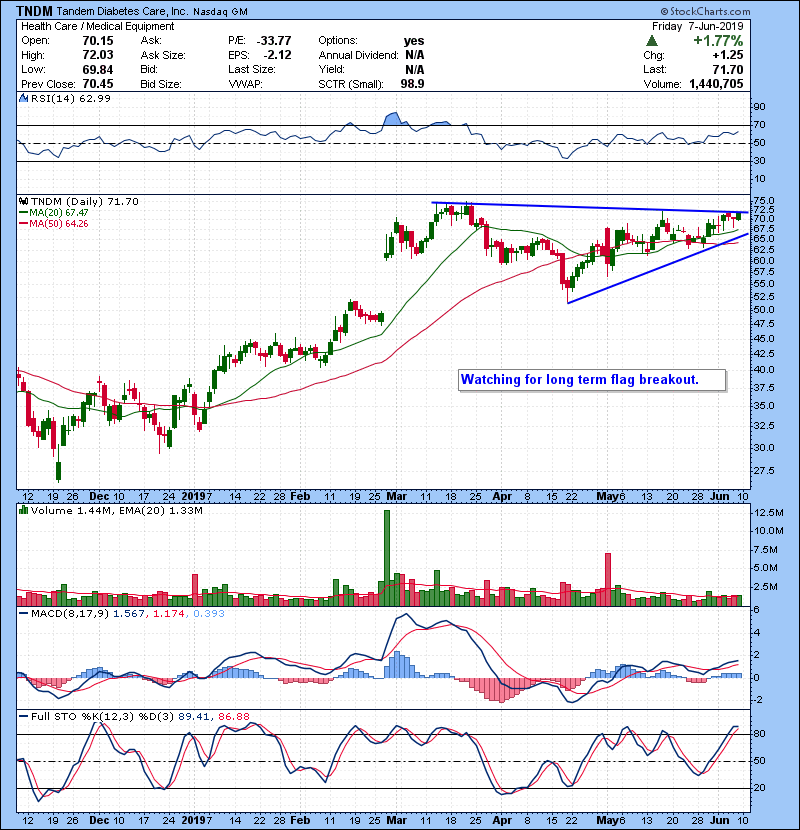Click the 'Watching for long term flag breakout.' annotation
Screen dimensions: 800x830
pyautogui.click(x=592, y=380)
